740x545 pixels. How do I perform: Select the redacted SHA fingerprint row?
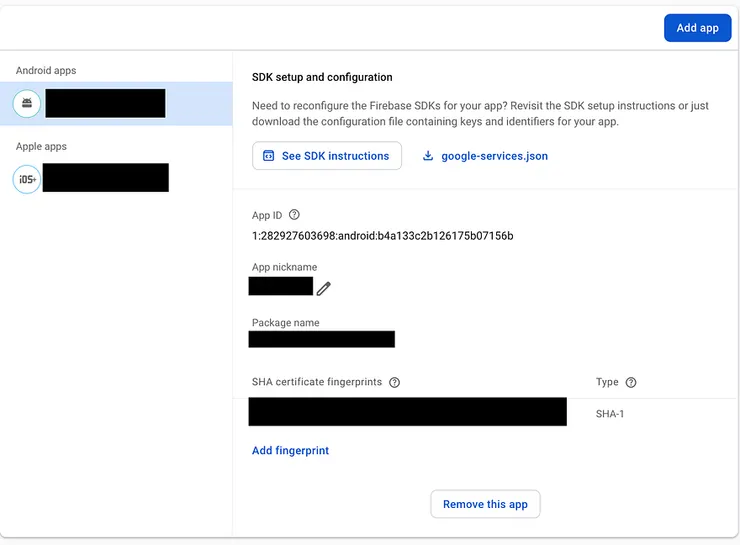point(407,412)
